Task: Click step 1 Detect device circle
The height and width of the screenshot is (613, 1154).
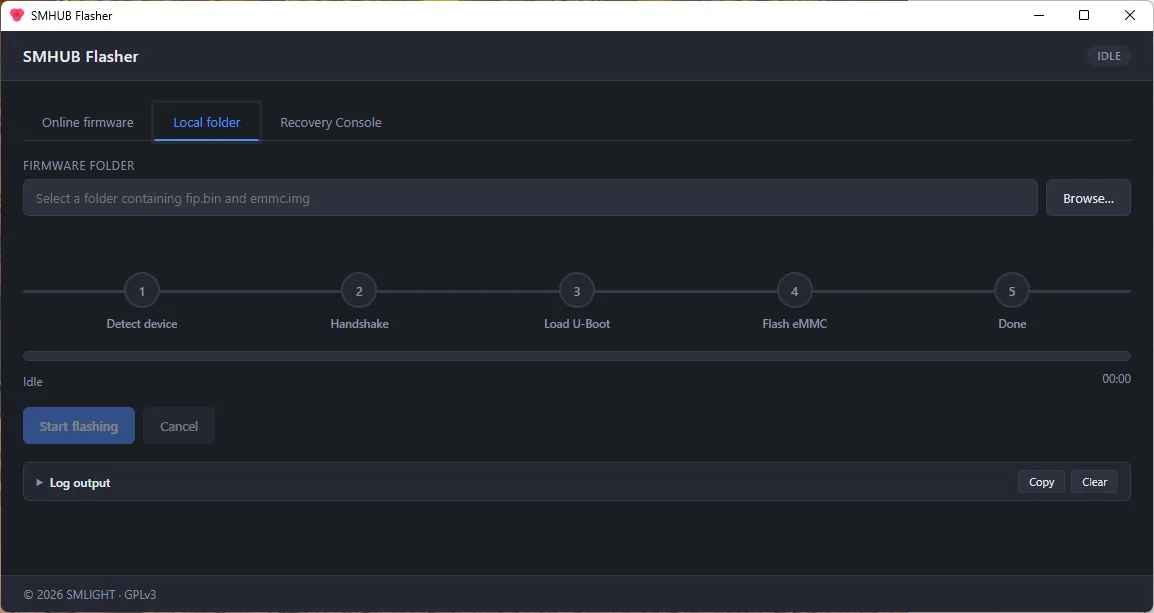Action: (142, 291)
